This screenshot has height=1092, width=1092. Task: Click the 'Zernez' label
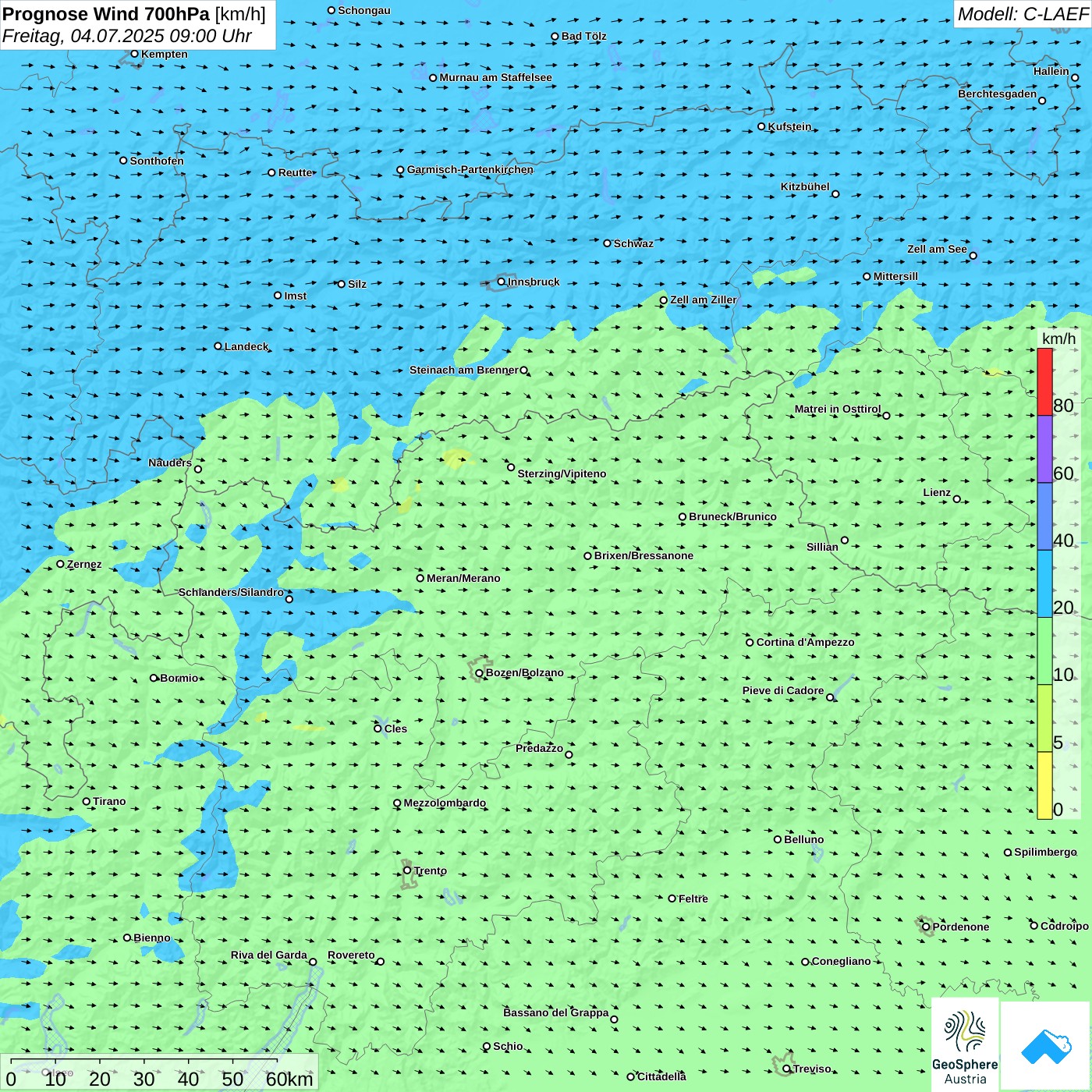[x=84, y=564]
